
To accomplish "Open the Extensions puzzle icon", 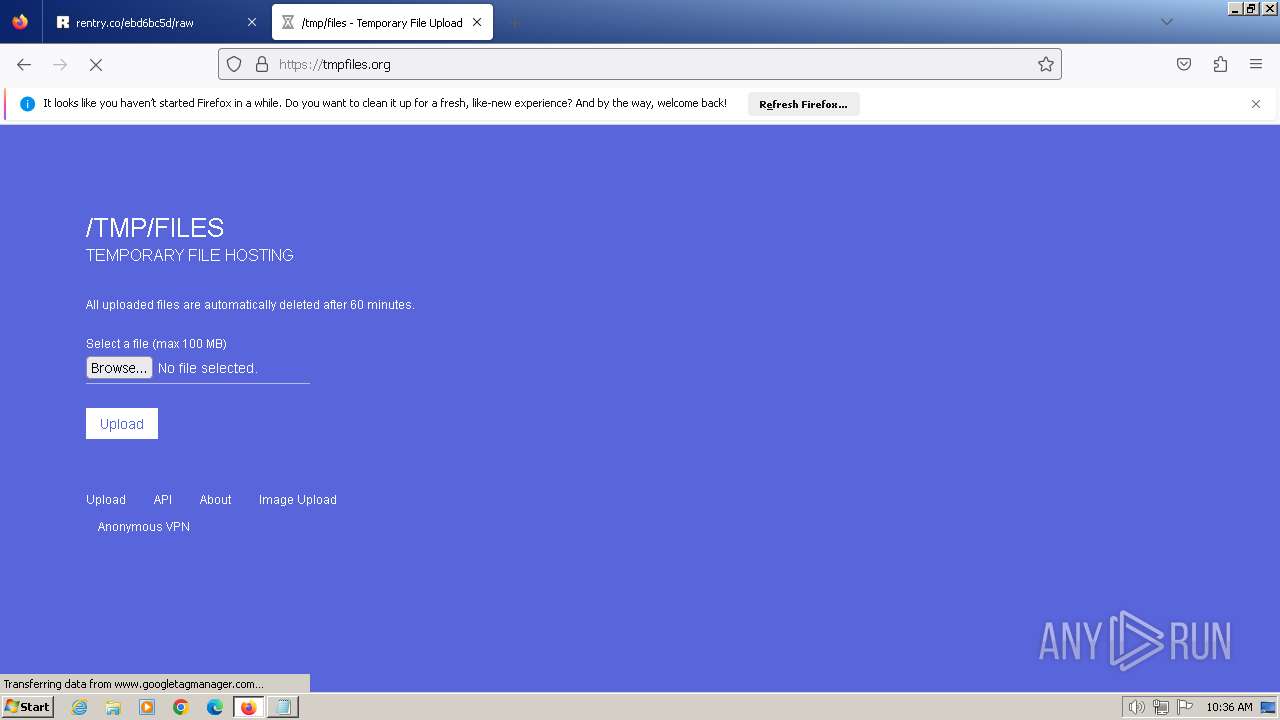I will [x=1220, y=64].
